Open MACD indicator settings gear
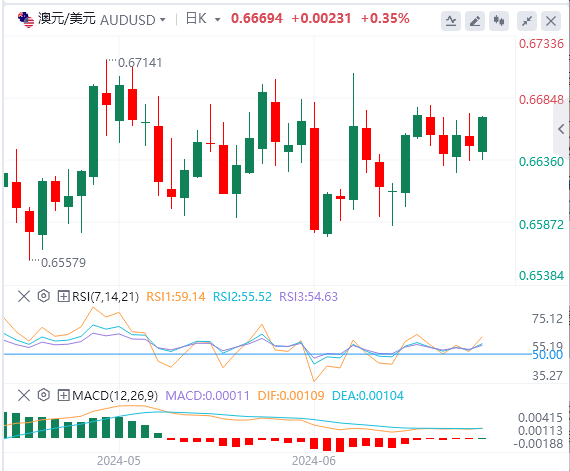Screen dimensions: 570x471 (x=44, y=395)
